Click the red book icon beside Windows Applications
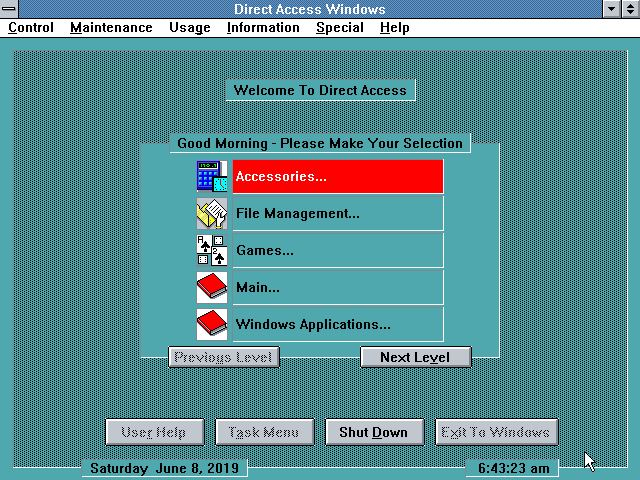Screen dimensions: 640x480 click(x=212, y=324)
